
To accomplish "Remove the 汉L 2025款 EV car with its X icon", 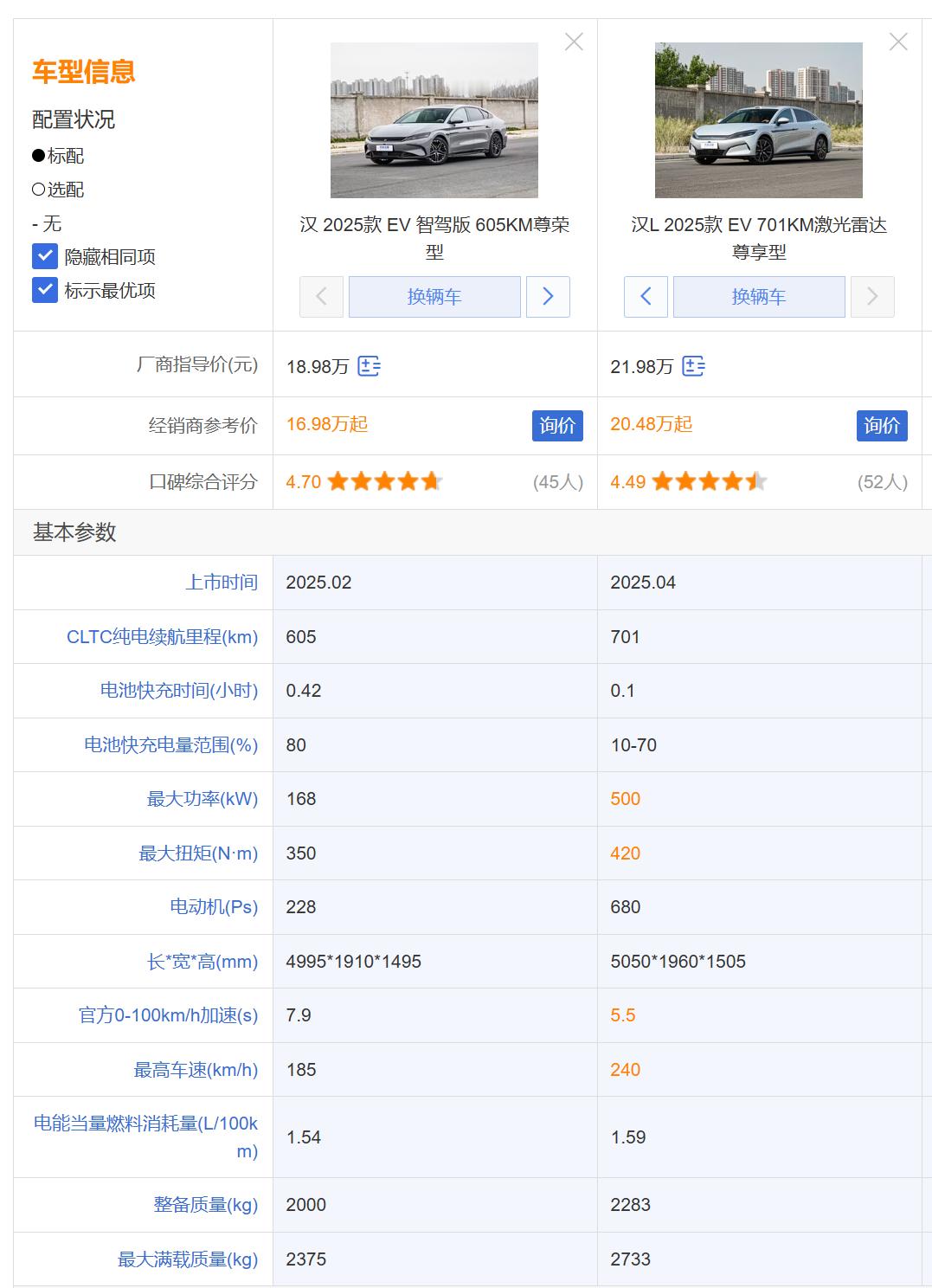I will [x=898, y=42].
